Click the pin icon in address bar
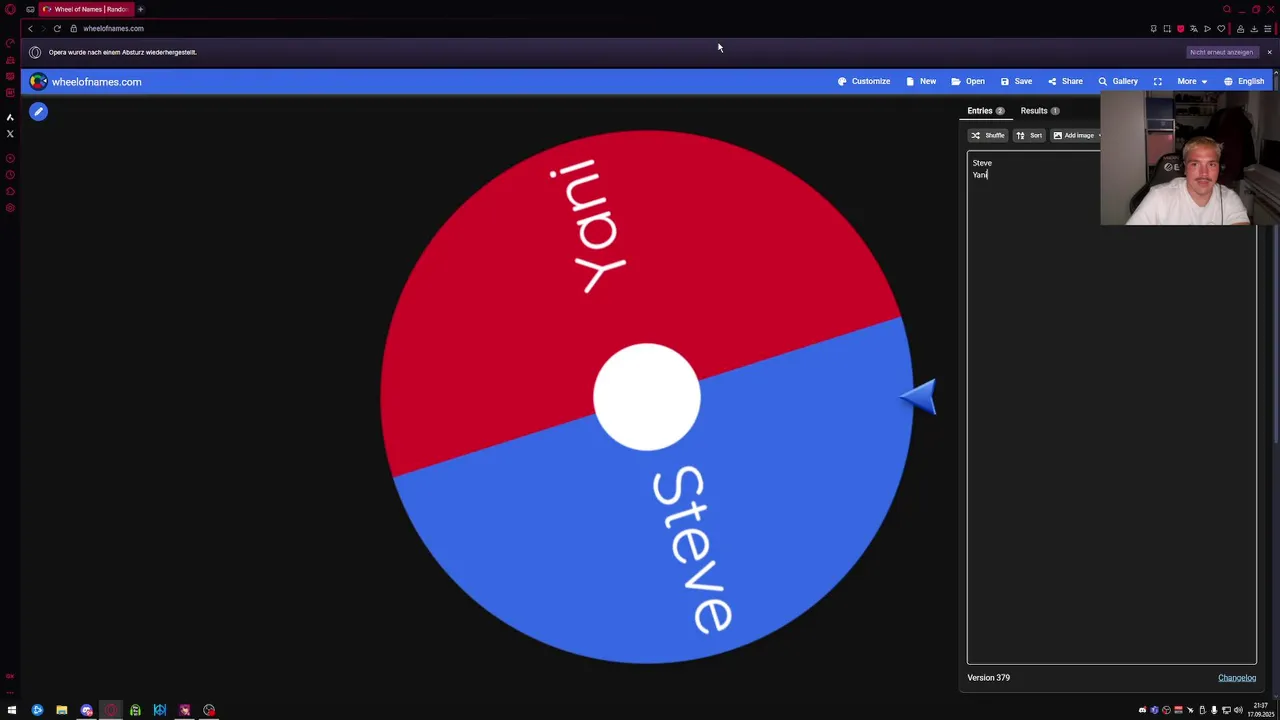 [1153, 29]
